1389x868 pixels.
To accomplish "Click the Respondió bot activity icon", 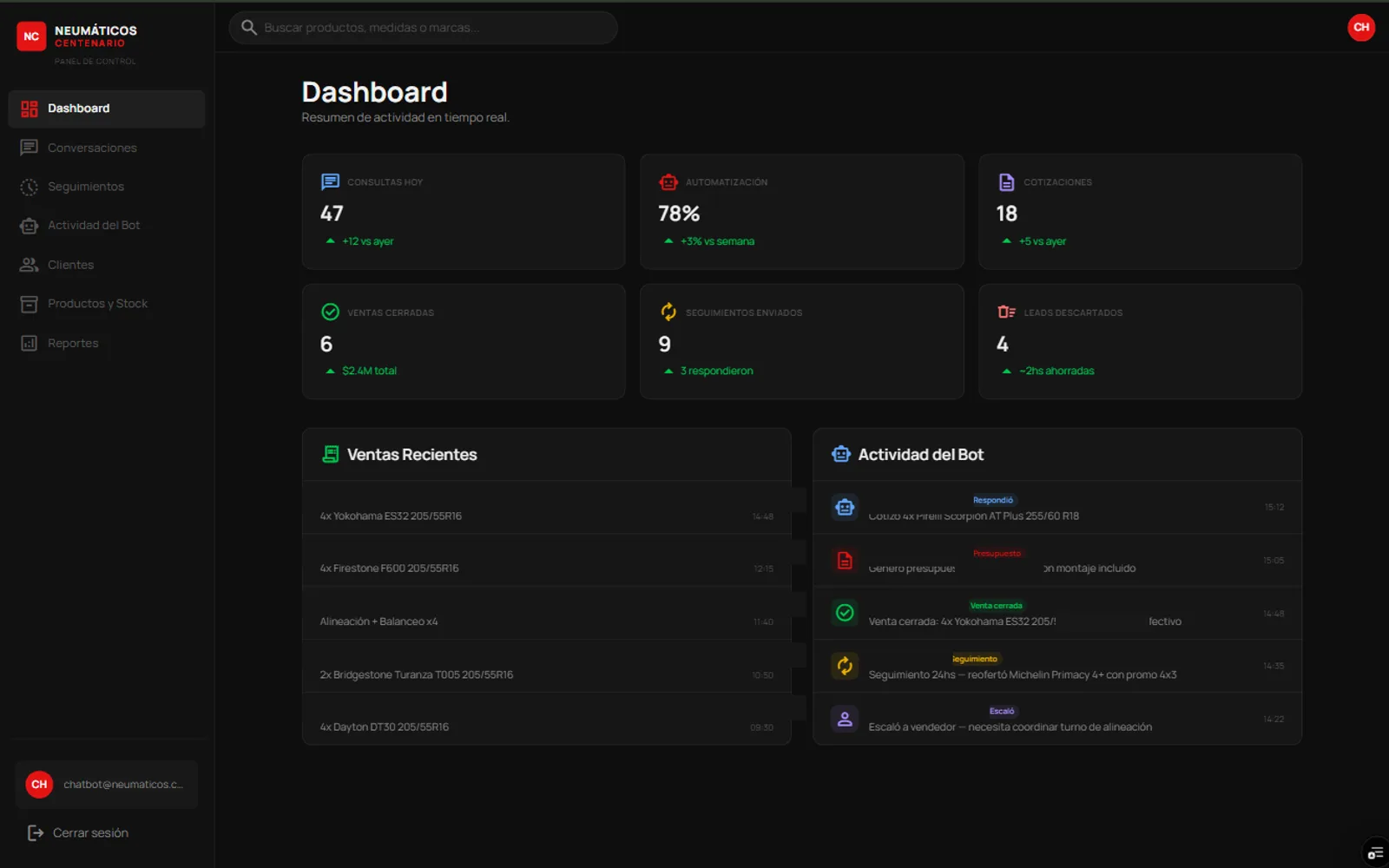I will (845, 507).
